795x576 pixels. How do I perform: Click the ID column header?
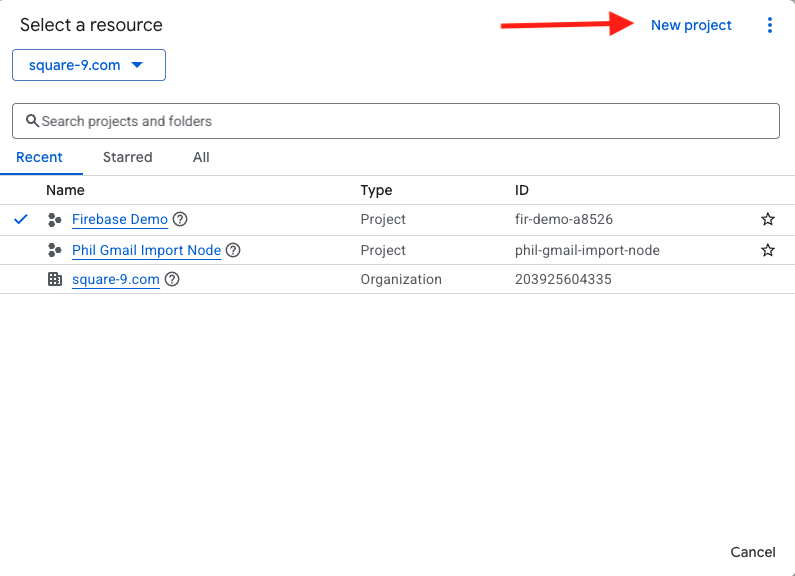(522, 190)
